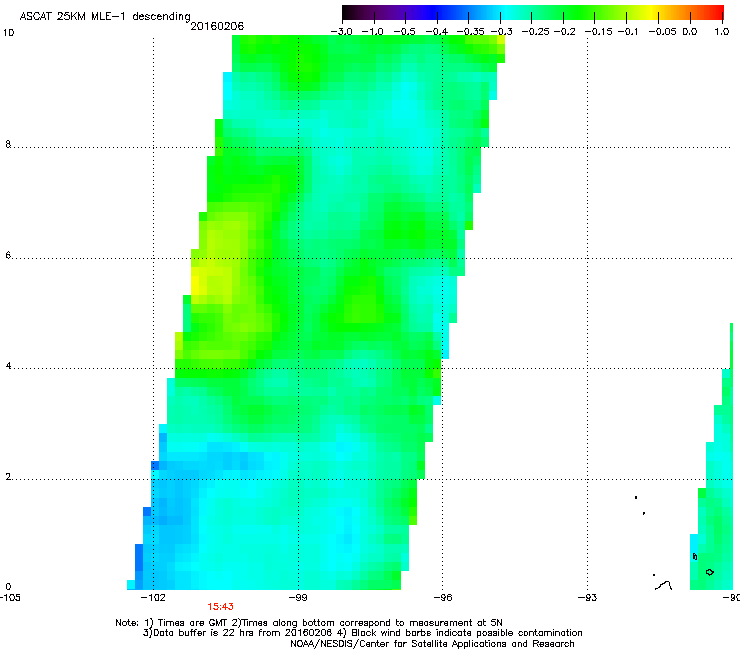Click the -102 longitude axis label

click(x=154, y=598)
